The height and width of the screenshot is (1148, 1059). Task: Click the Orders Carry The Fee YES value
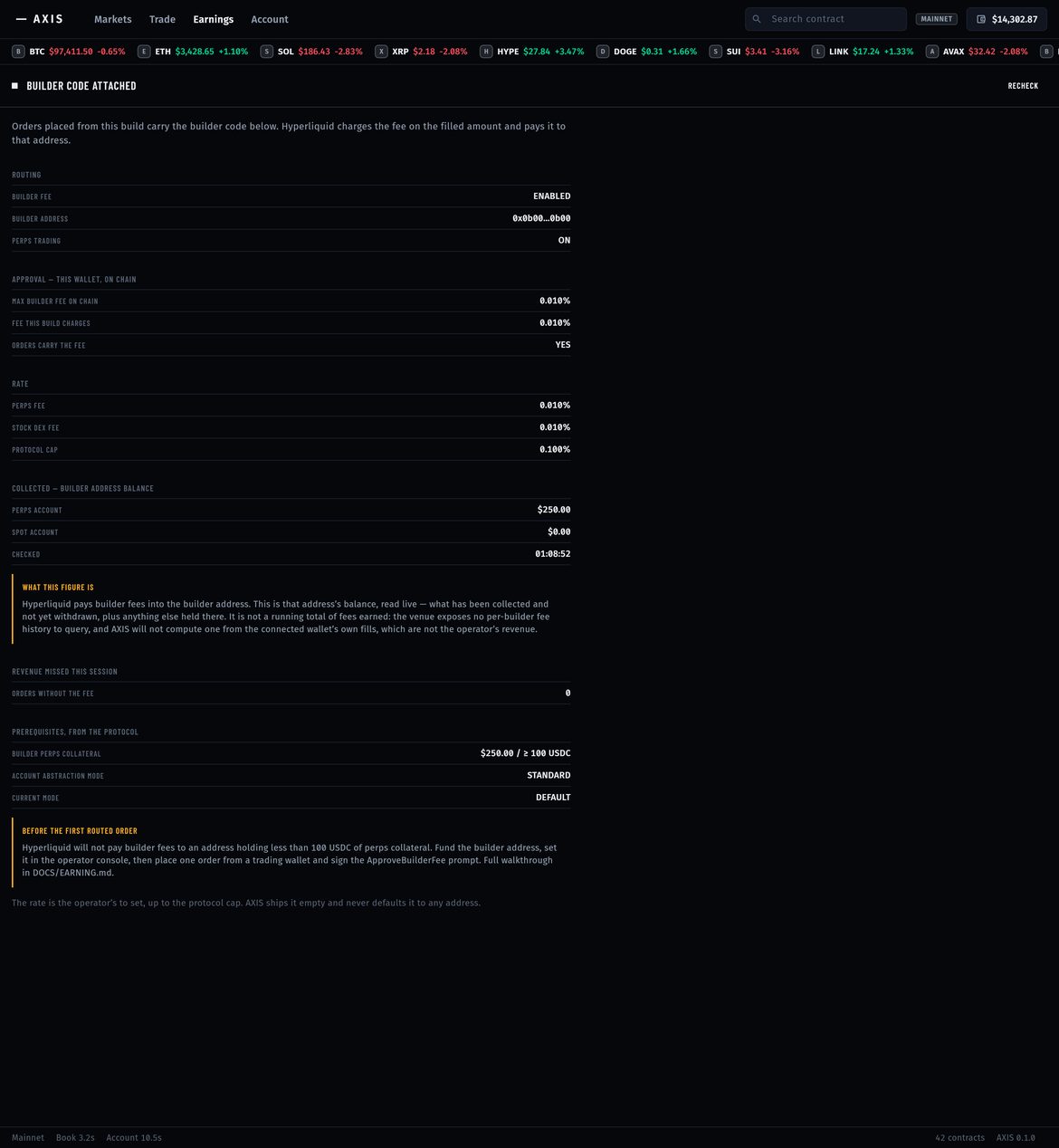(563, 345)
